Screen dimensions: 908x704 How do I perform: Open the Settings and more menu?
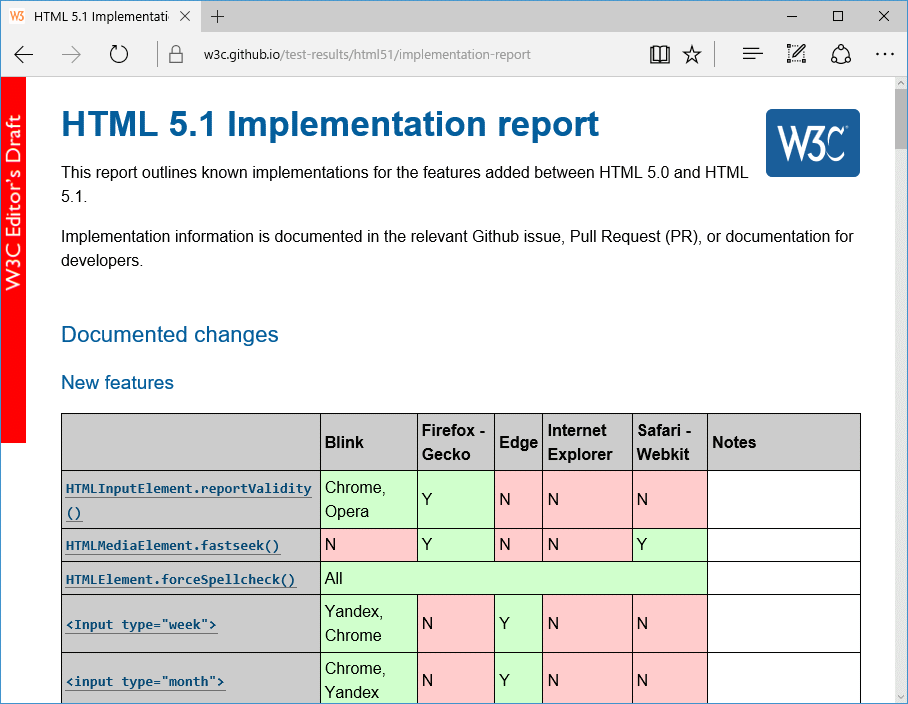(885, 54)
